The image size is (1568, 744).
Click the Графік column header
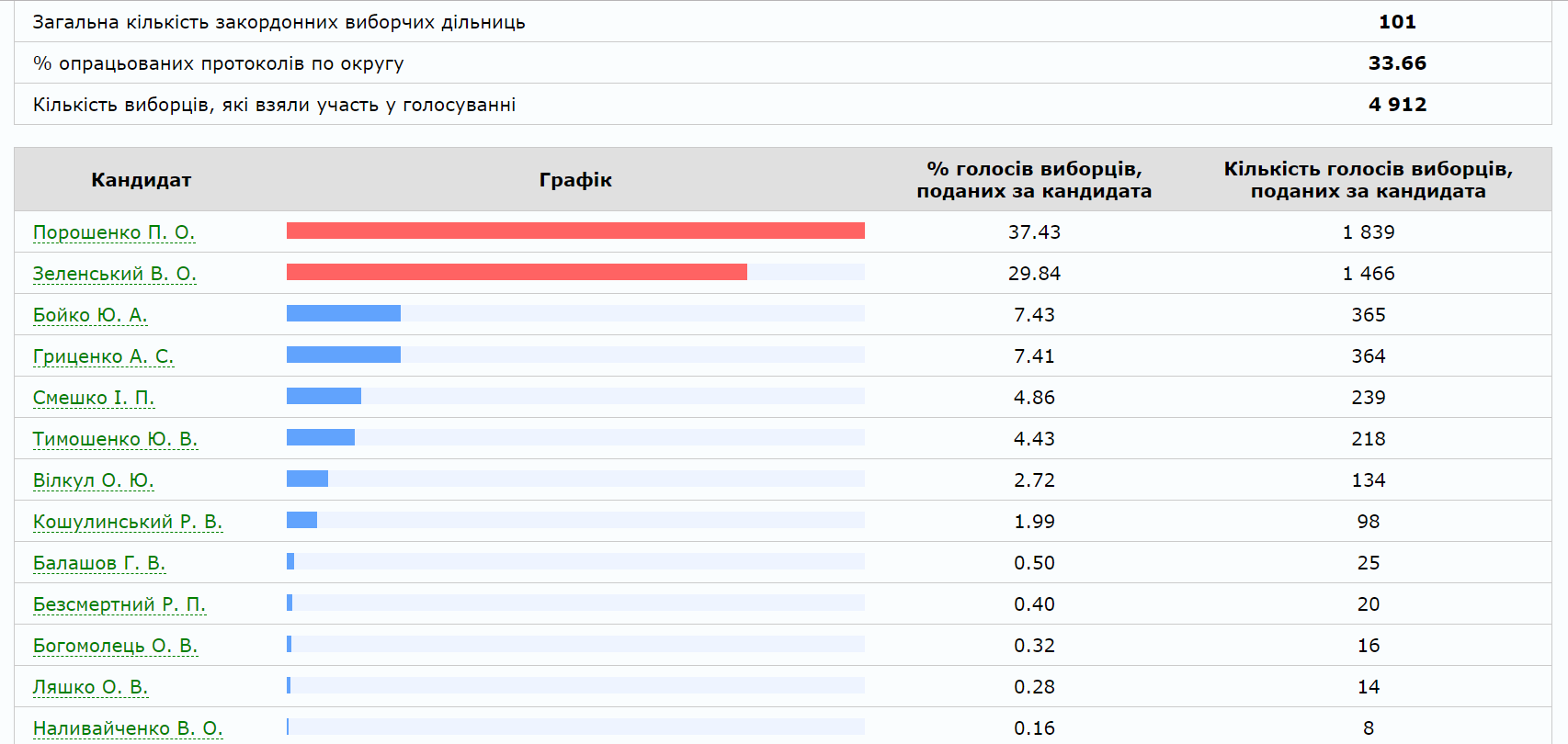pyautogui.click(x=575, y=180)
